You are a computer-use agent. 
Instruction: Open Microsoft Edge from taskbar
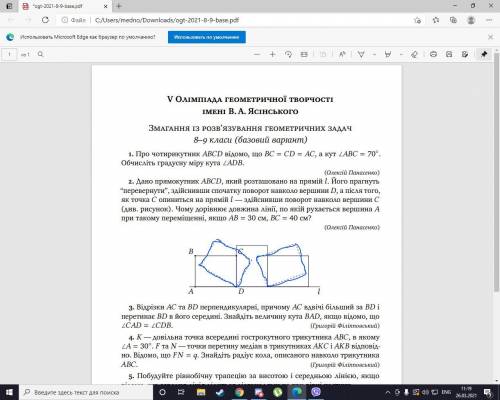point(297,392)
